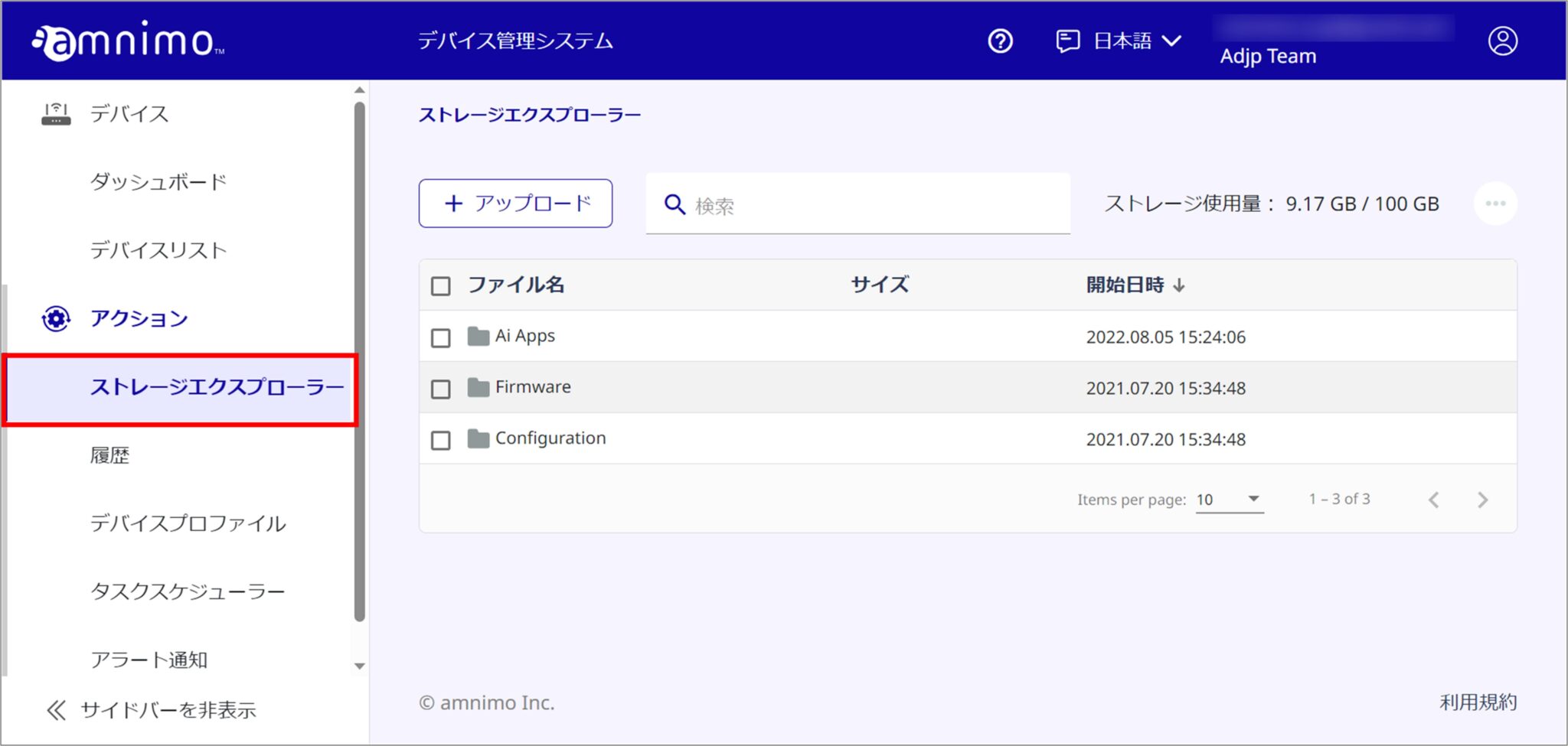Screen dimensions: 1568x746
Task: Click the user account icon
Action: click(x=1501, y=41)
